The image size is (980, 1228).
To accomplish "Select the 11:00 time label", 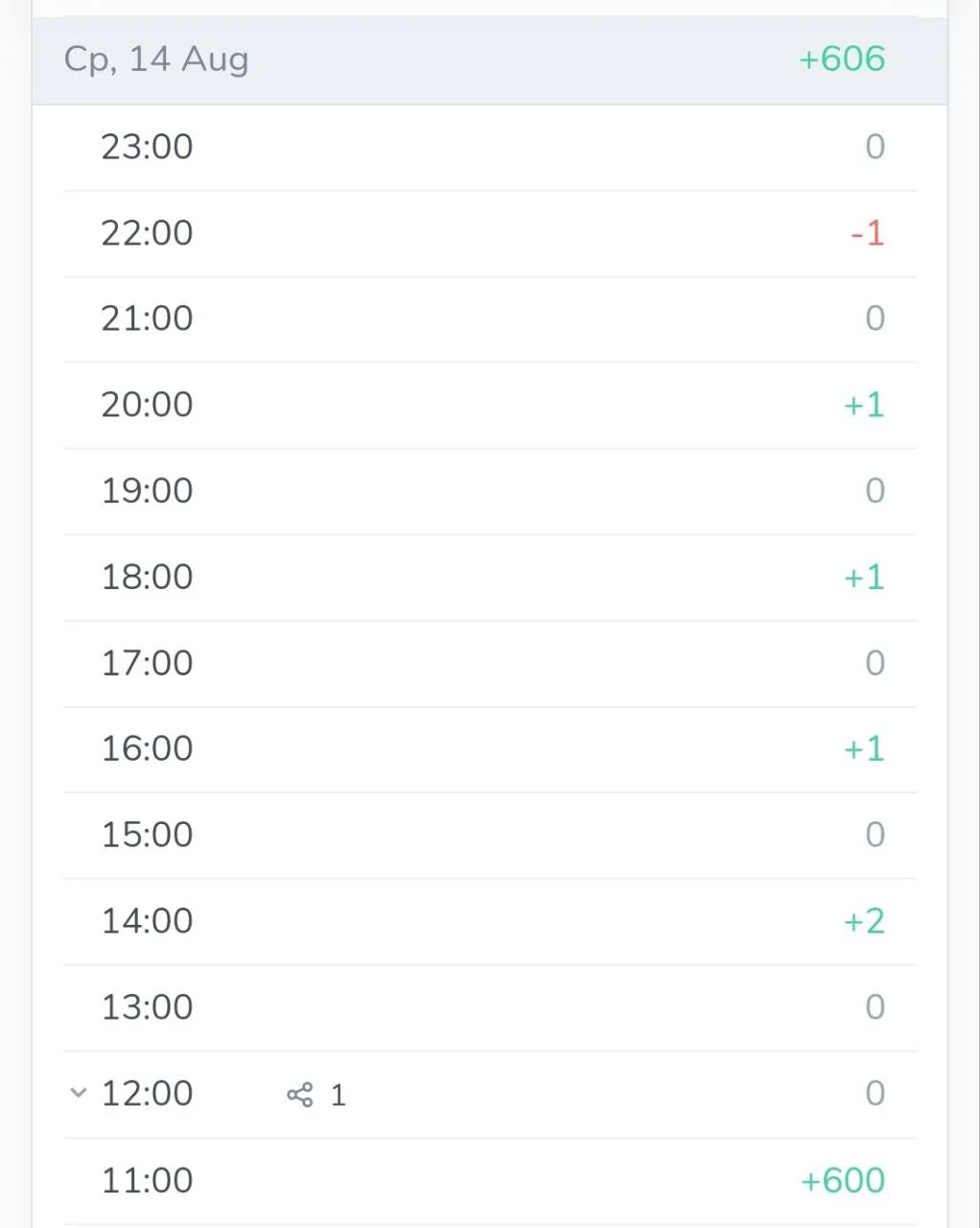I will click(x=147, y=1181).
